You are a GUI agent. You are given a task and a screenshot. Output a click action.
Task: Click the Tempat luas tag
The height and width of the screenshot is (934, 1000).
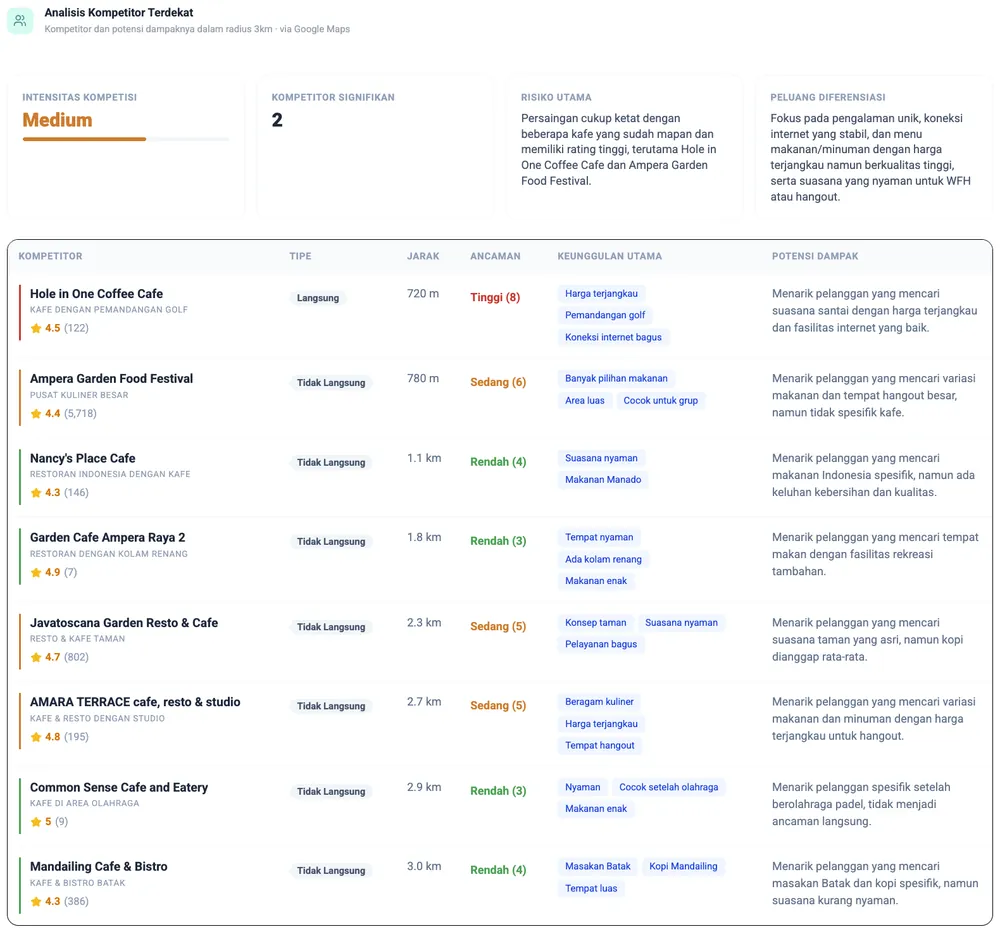tap(591, 889)
